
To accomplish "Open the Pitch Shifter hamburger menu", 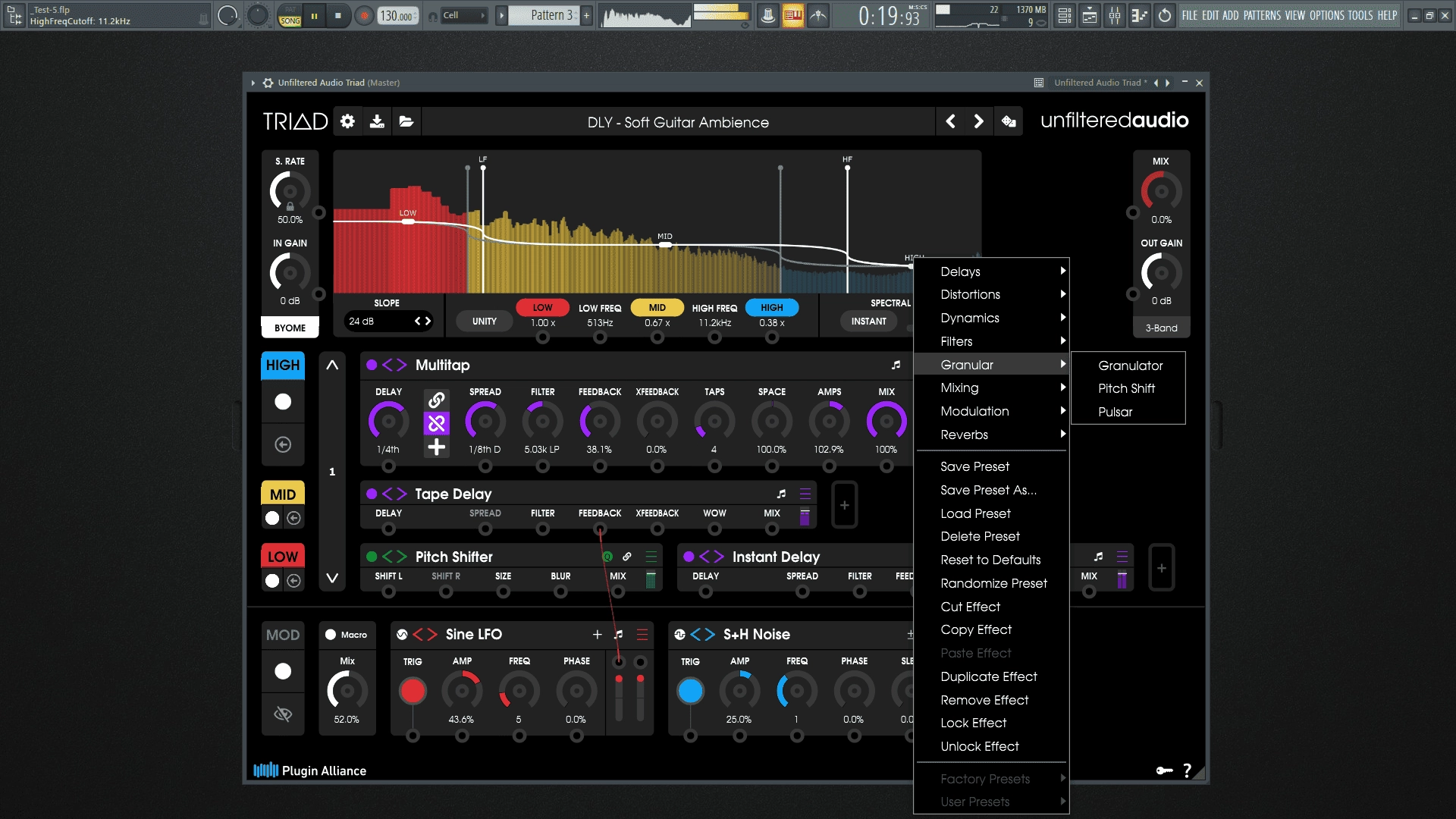I will (651, 557).
